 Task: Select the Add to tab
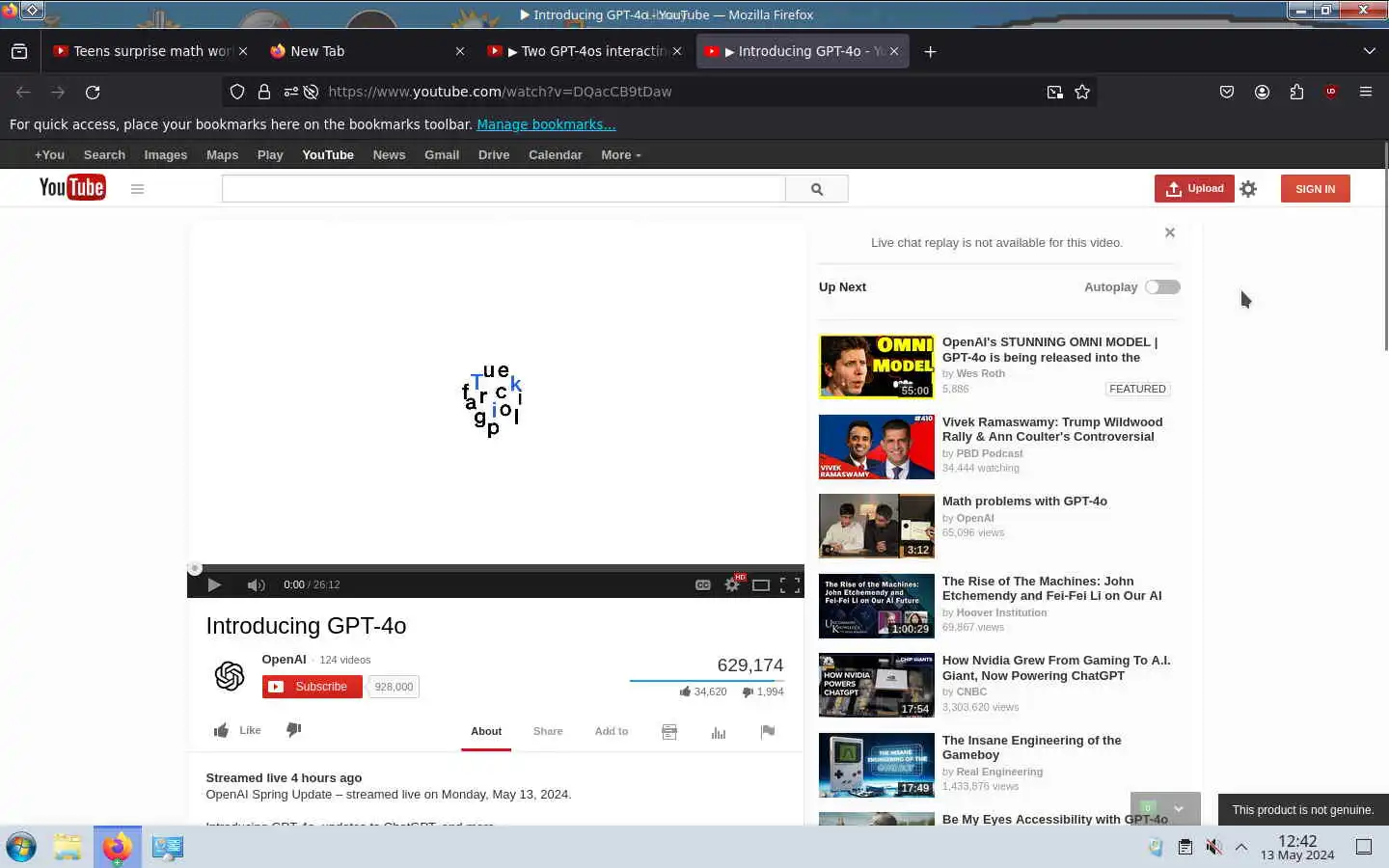click(x=612, y=731)
